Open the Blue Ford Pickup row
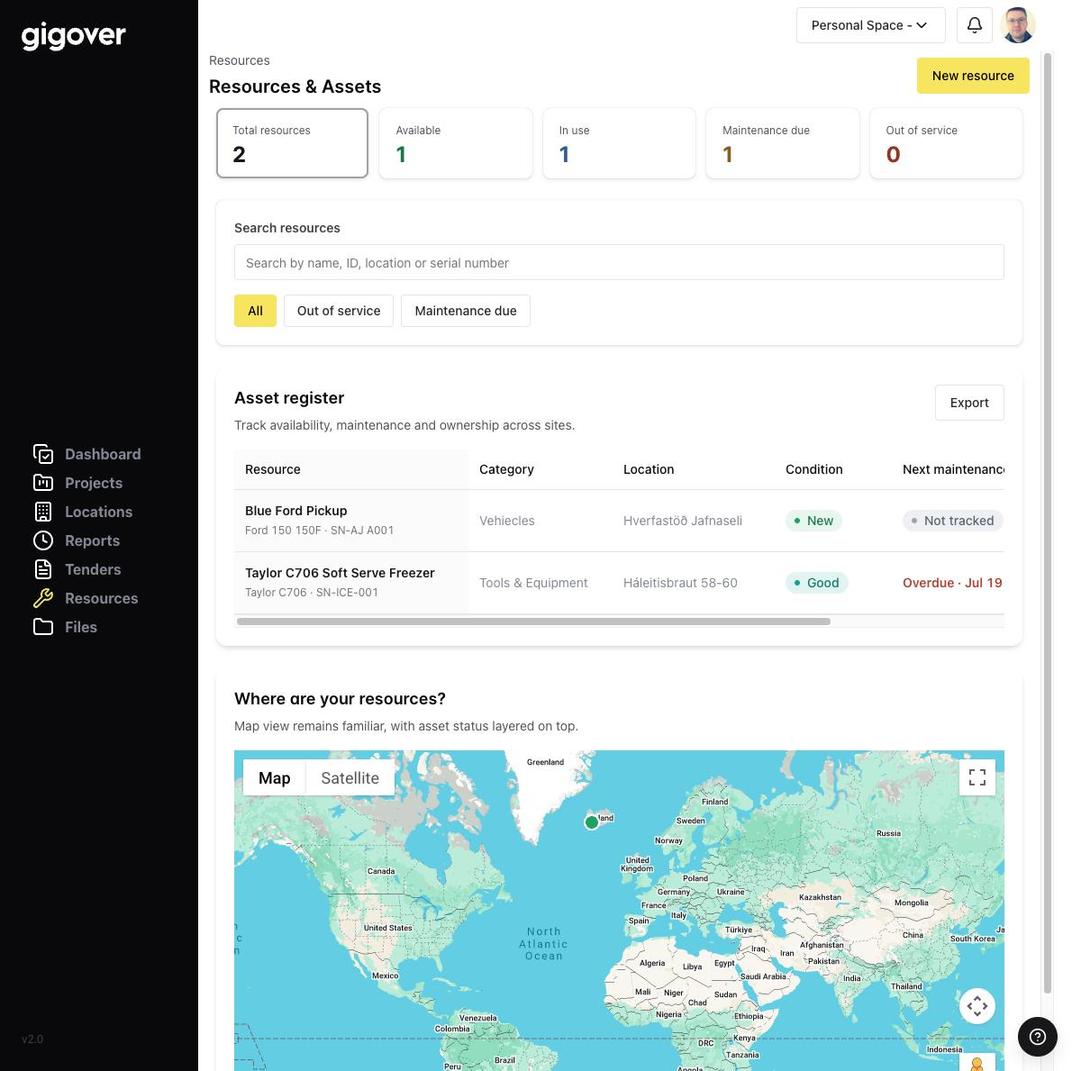 [619, 520]
